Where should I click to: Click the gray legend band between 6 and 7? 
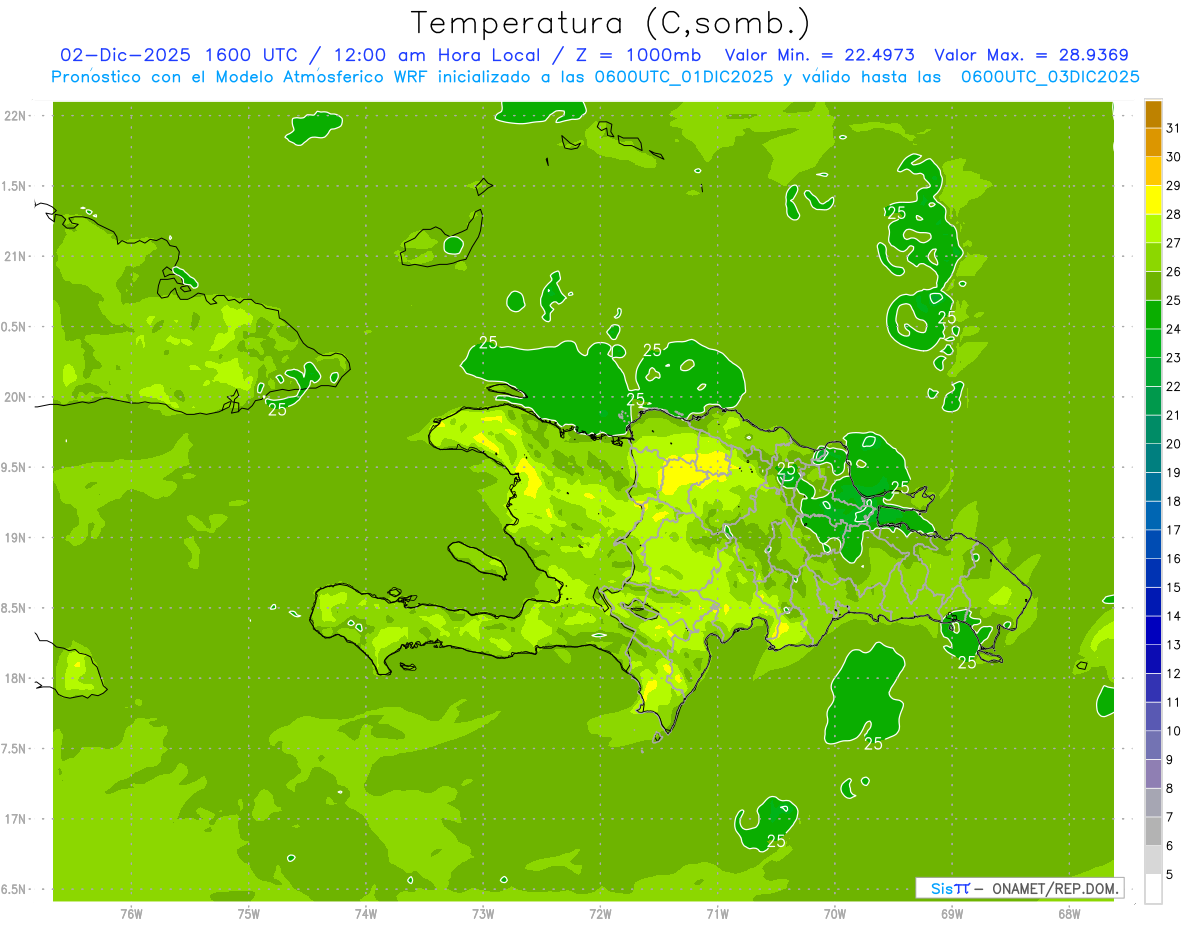[x=1153, y=831]
